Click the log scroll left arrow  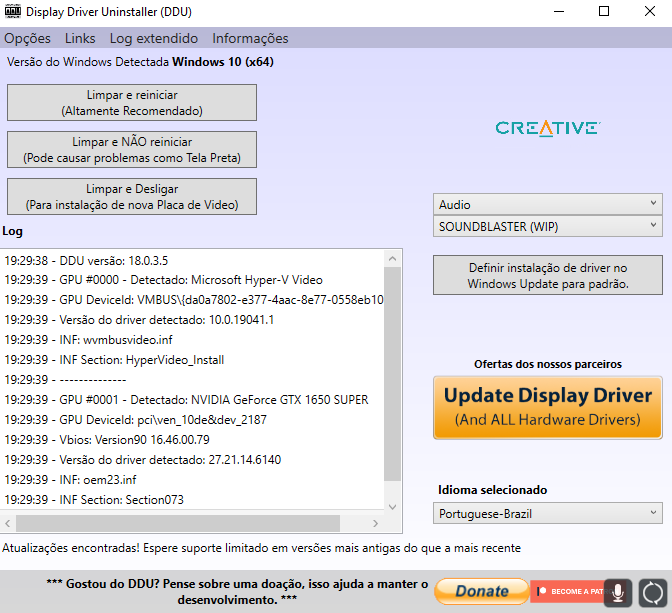[x=8, y=523]
